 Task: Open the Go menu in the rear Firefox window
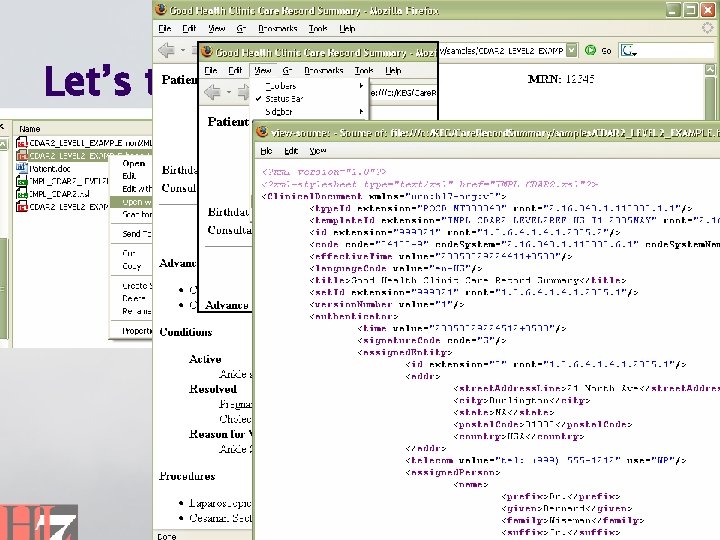pyautogui.click(x=241, y=28)
